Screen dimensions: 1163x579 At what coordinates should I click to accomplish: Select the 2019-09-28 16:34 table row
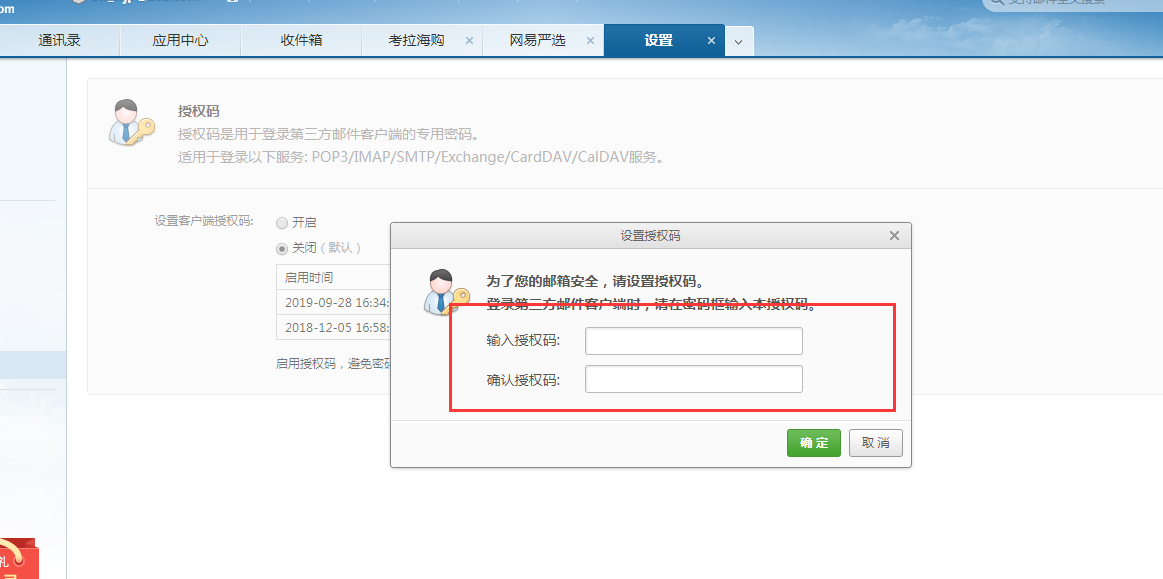[x=334, y=302]
